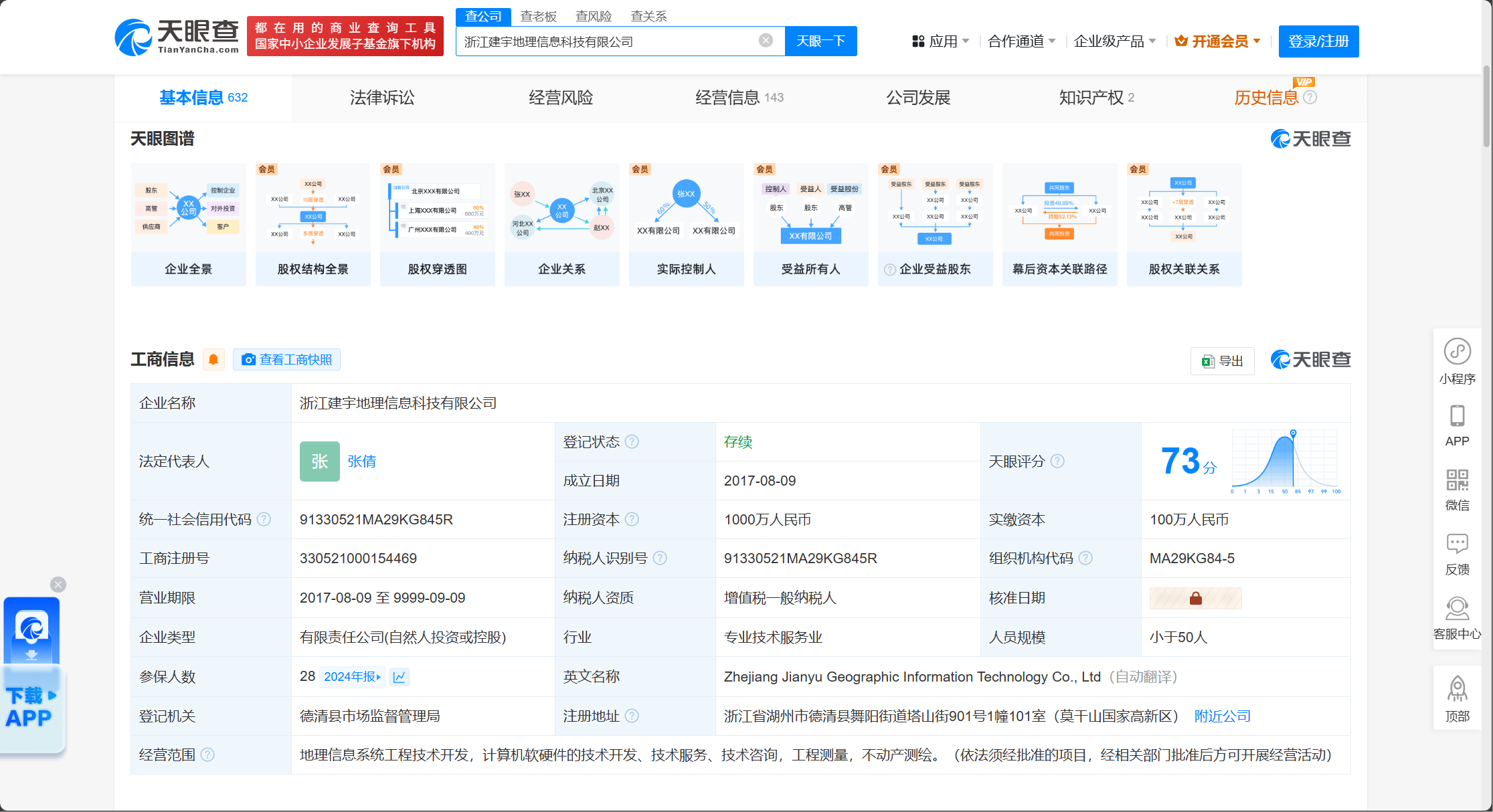Open the 企业受益股东 graph thumbnail
1493x812 pixels.
point(936,225)
